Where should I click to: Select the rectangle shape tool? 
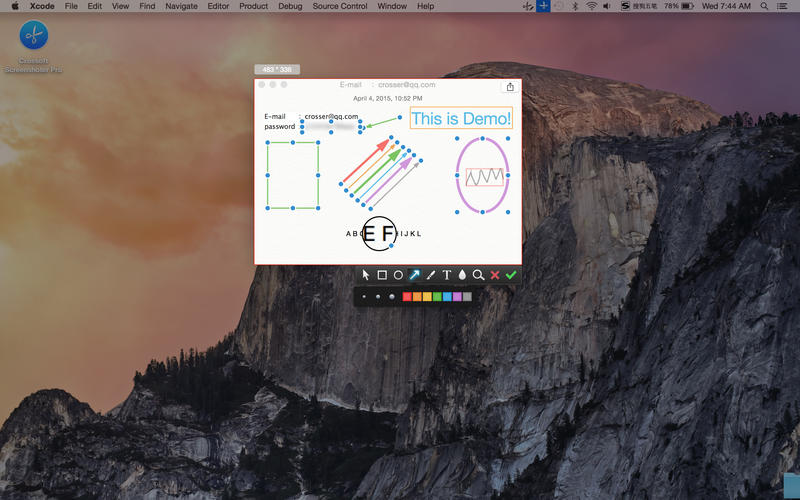click(x=382, y=275)
